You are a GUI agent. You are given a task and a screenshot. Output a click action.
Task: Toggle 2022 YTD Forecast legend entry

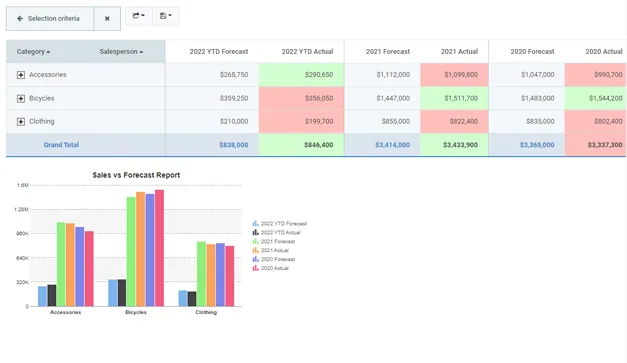coord(280,223)
